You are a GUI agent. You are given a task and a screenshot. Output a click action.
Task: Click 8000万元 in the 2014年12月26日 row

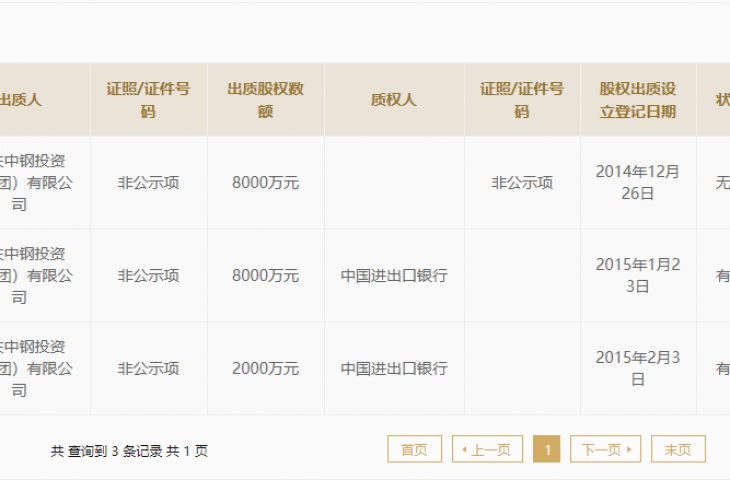(x=265, y=183)
